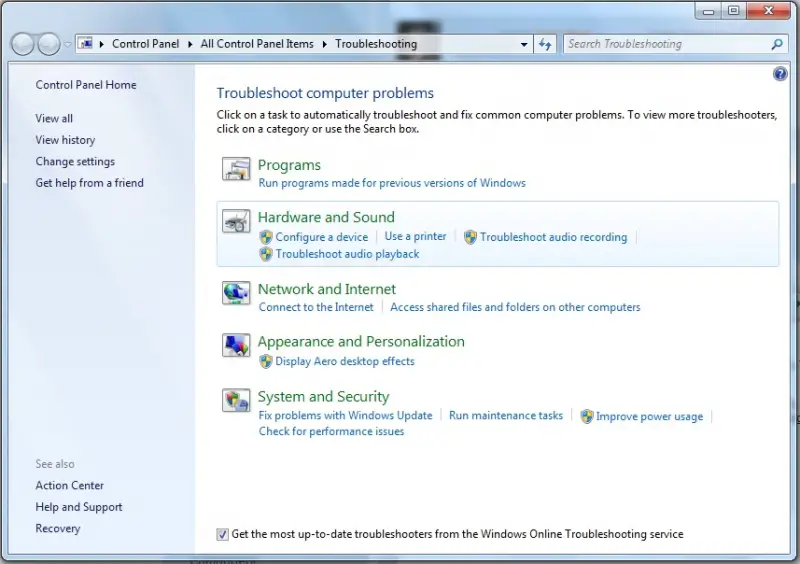The image size is (800, 564).
Task: Click the Forward navigation arrow button
Action: 48,44
